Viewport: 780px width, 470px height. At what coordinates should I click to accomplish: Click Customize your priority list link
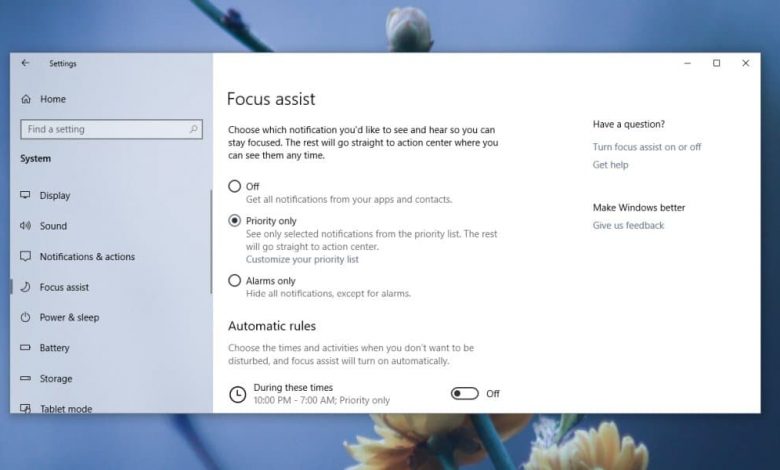point(302,259)
